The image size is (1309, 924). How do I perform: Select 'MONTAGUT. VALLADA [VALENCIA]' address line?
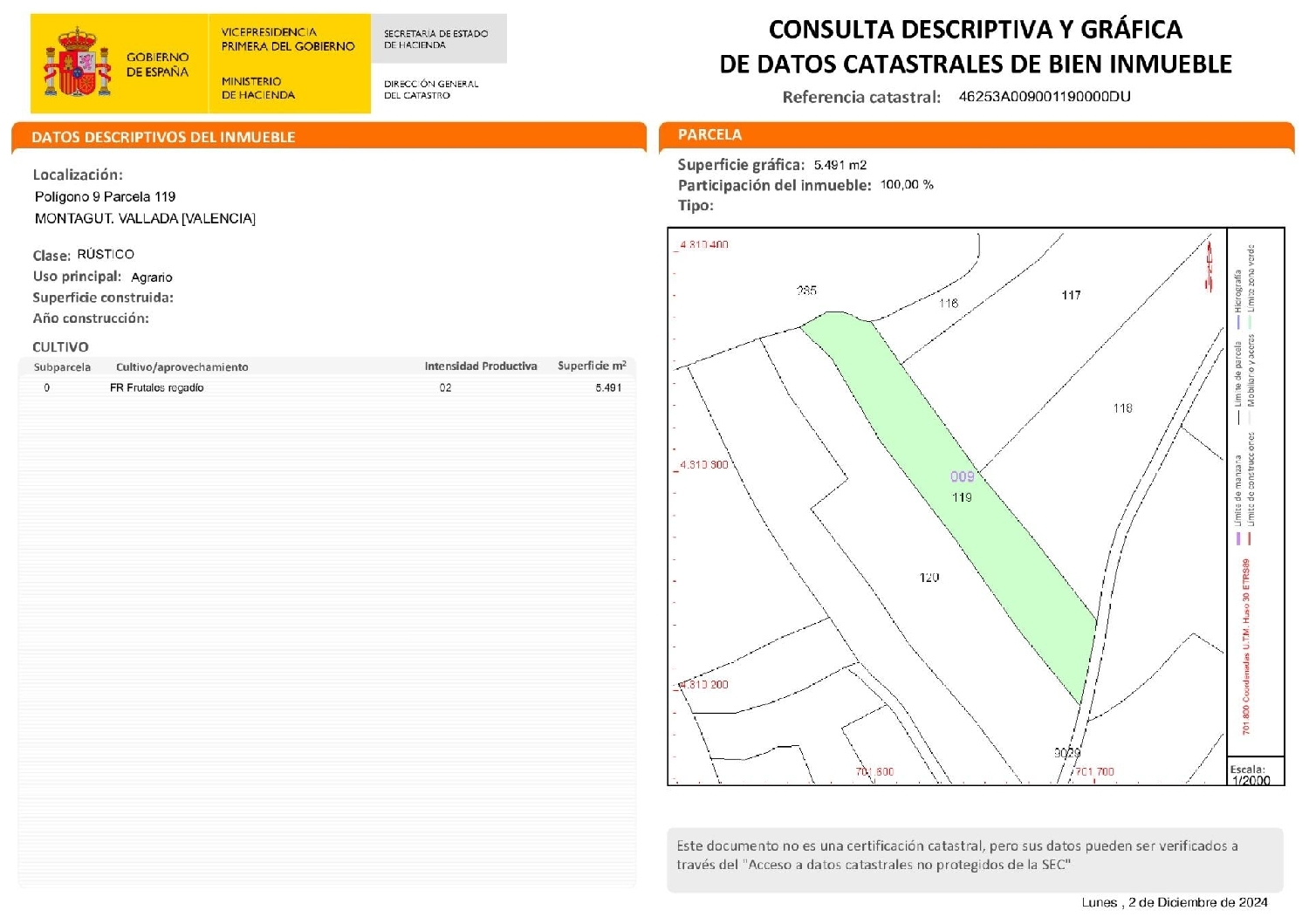tap(145, 219)
